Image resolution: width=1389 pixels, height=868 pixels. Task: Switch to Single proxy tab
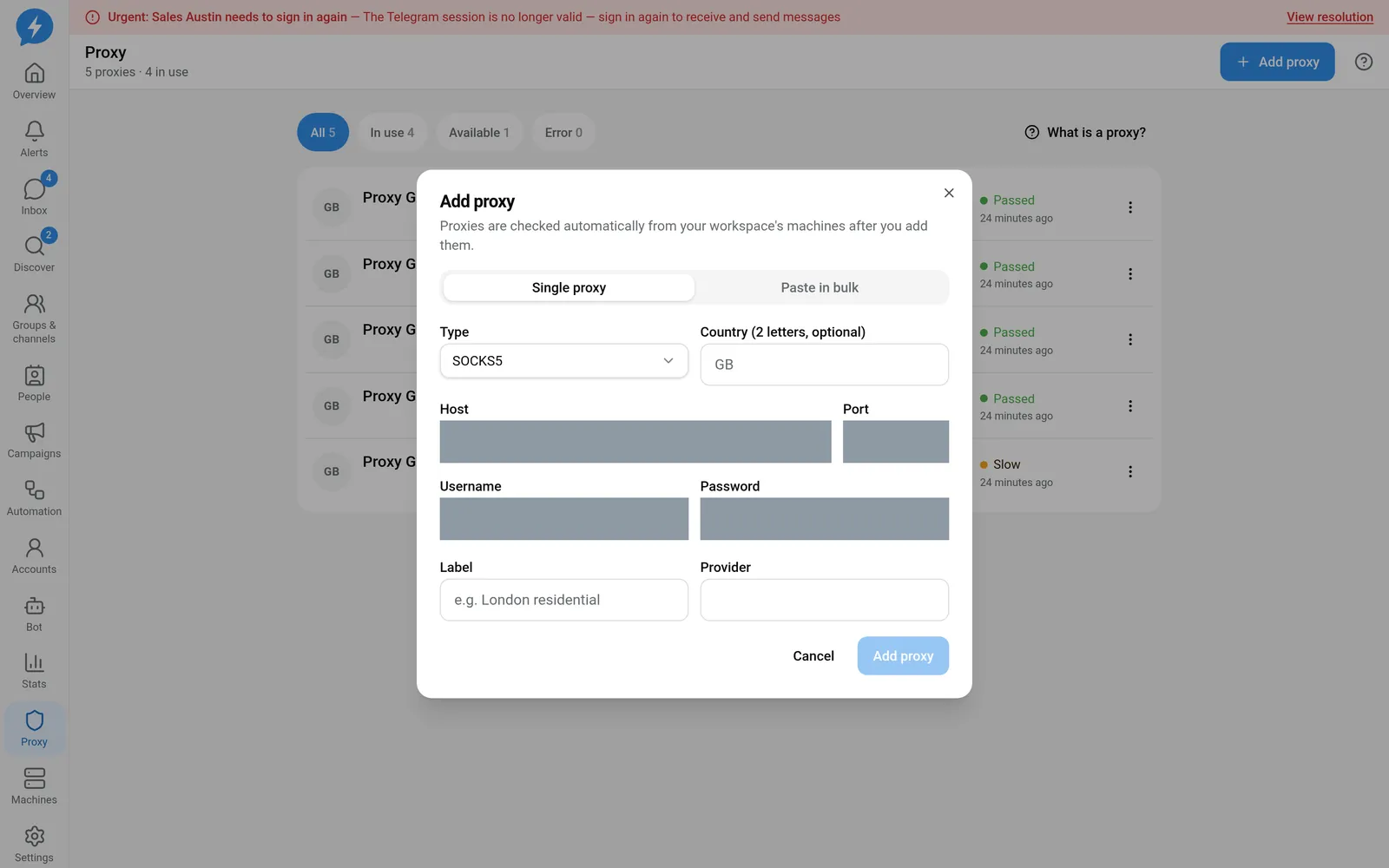point(569,287)
